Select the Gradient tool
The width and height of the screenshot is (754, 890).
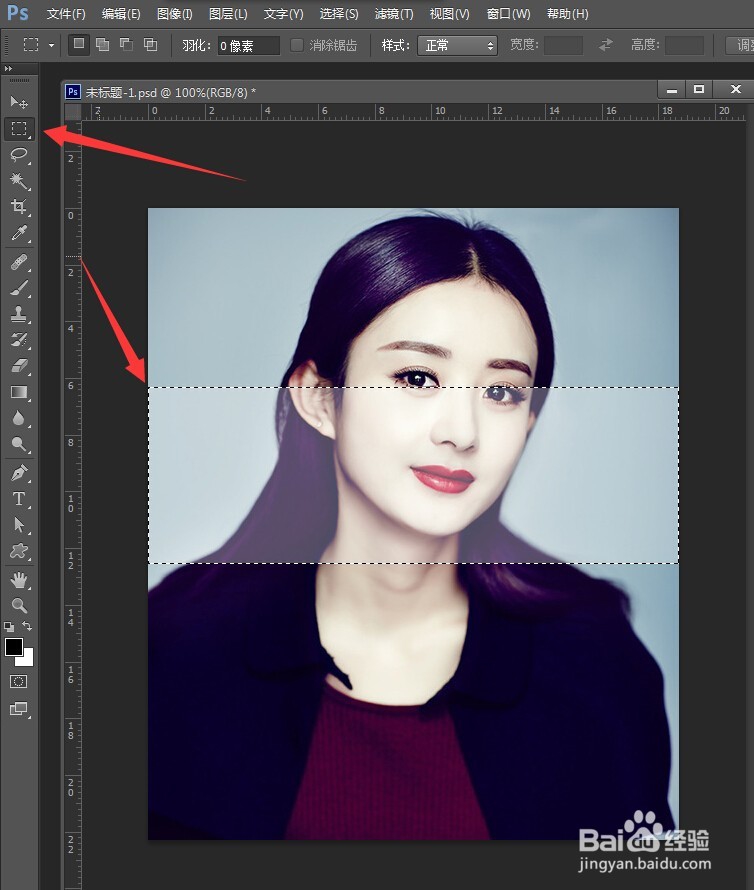click(19, 392)
